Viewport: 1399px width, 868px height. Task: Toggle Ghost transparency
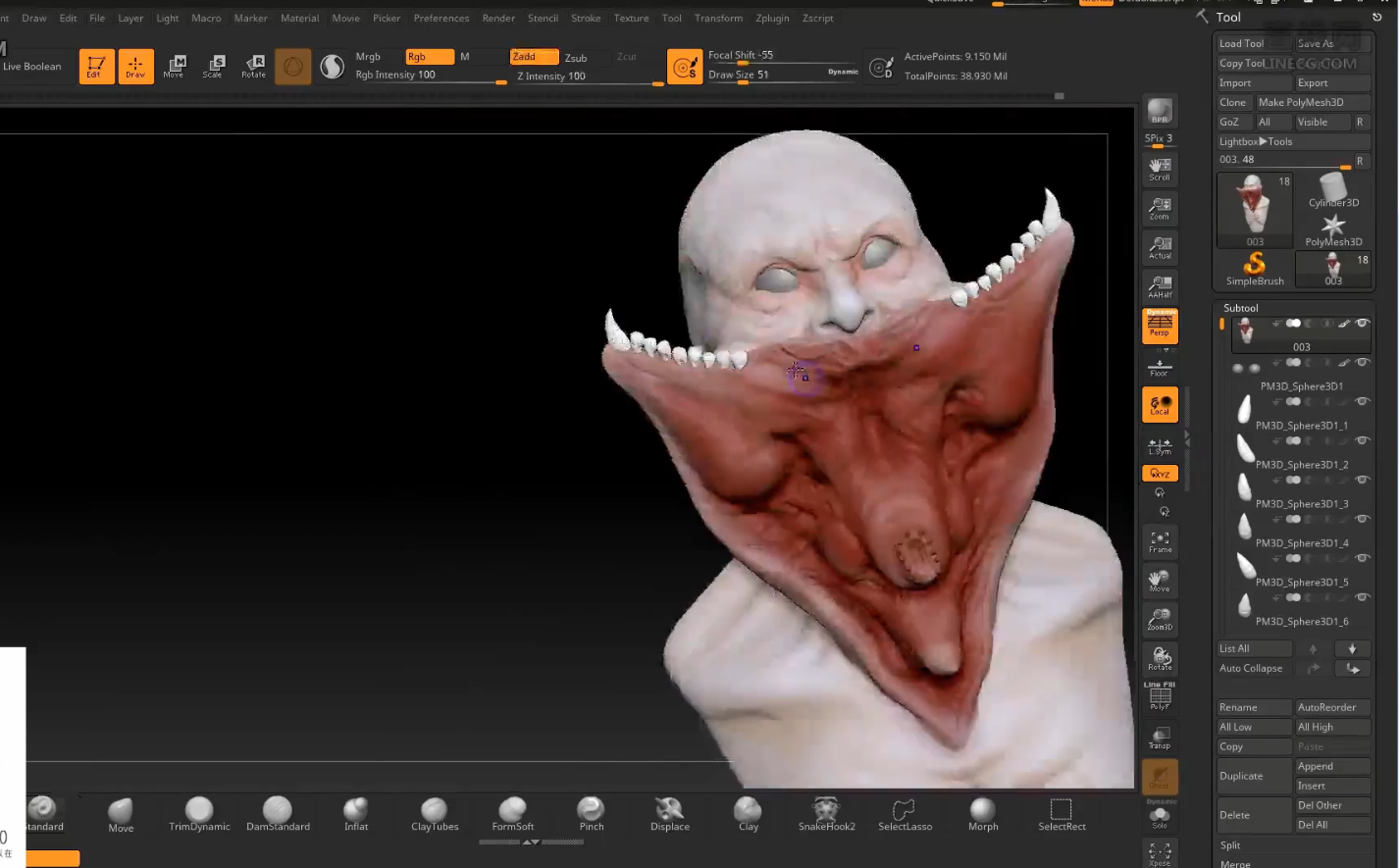(1160, 776)
